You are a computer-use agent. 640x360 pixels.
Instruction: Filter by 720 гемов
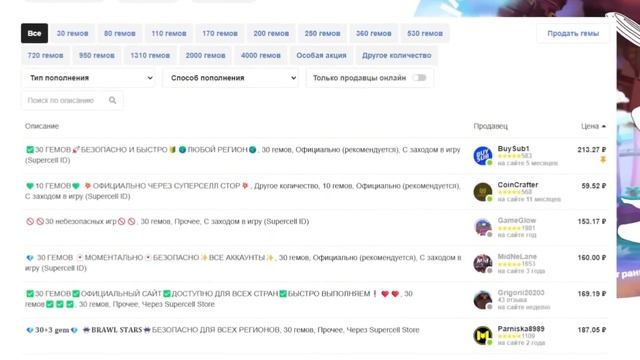click(x=45, y=56)
